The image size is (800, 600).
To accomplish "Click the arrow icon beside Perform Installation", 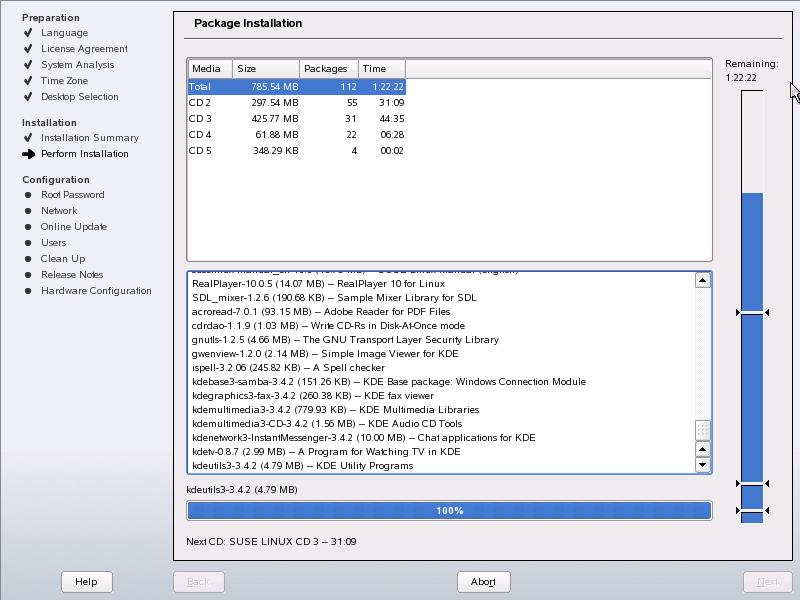I will (29, 154).
